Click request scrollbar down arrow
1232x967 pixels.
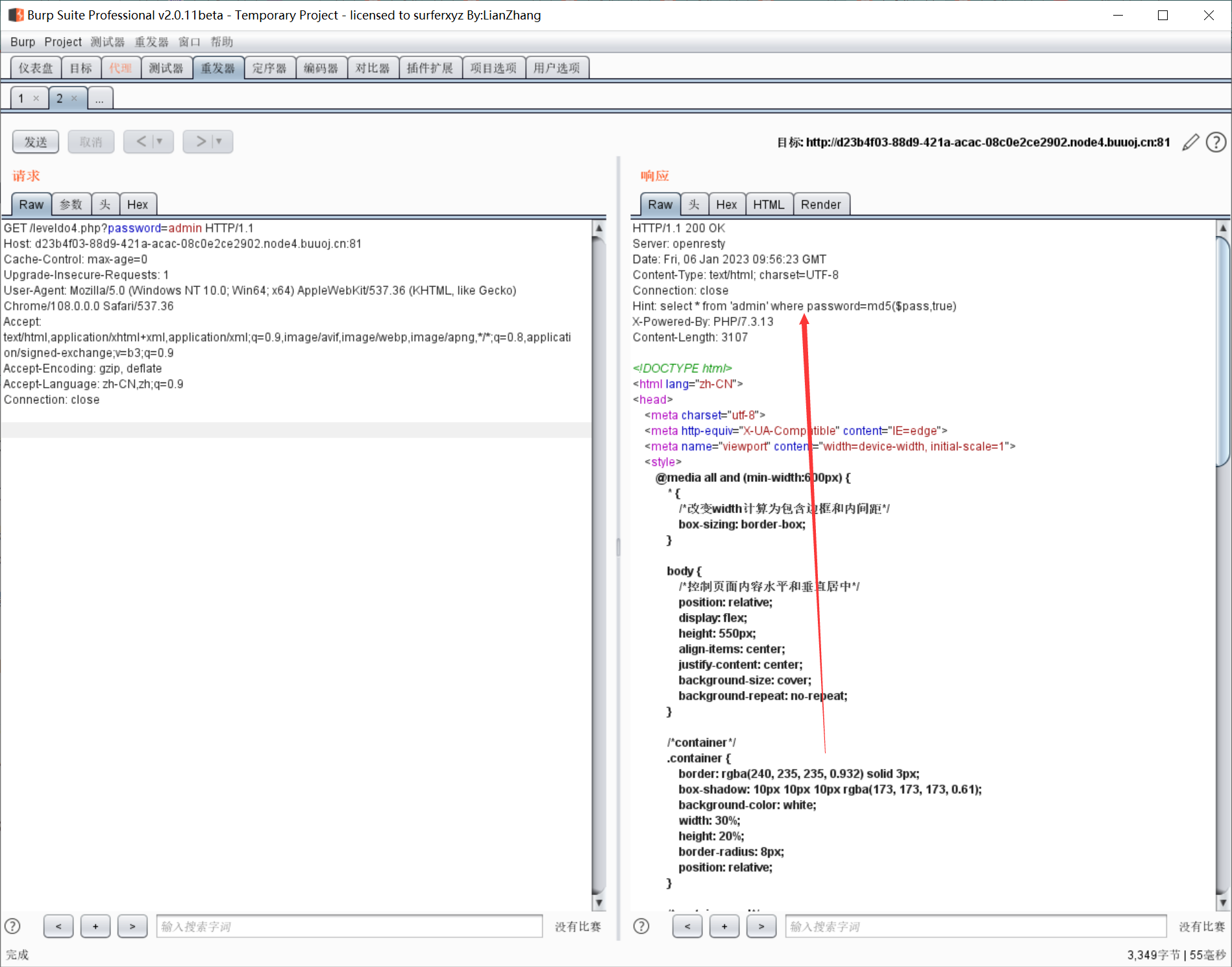pos(599,902)
